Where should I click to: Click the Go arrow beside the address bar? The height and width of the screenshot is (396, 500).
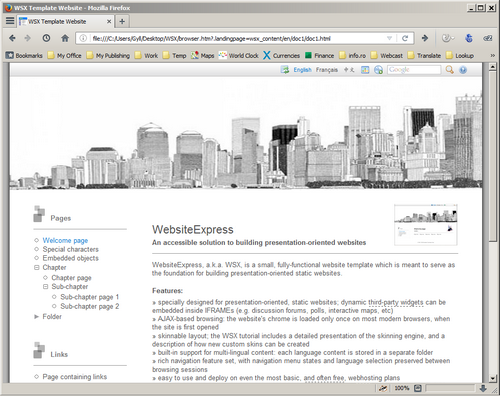coord(425,38)
